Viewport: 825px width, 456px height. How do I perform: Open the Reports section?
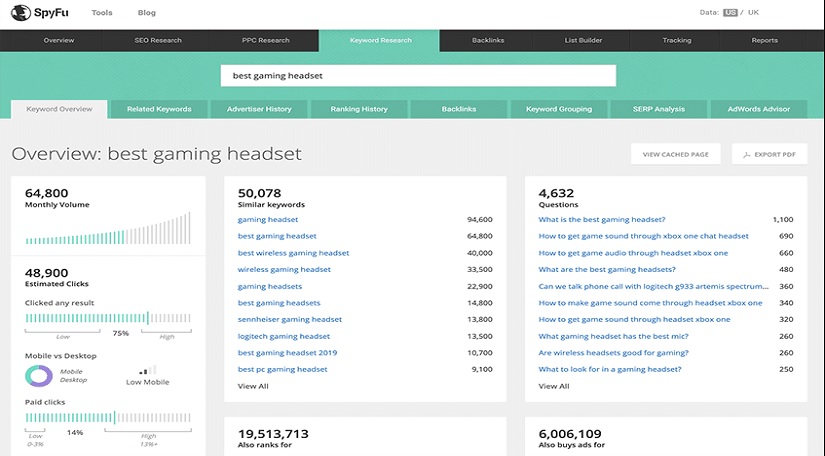click(764, 40)
